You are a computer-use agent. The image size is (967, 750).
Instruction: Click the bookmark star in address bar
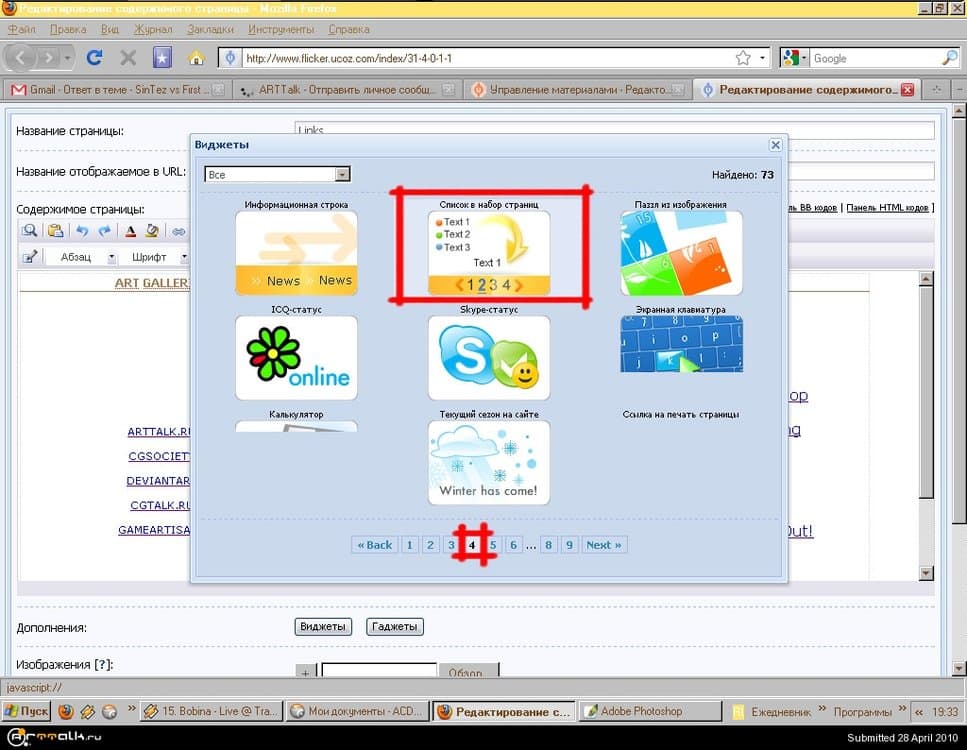(x=743, y=58)
